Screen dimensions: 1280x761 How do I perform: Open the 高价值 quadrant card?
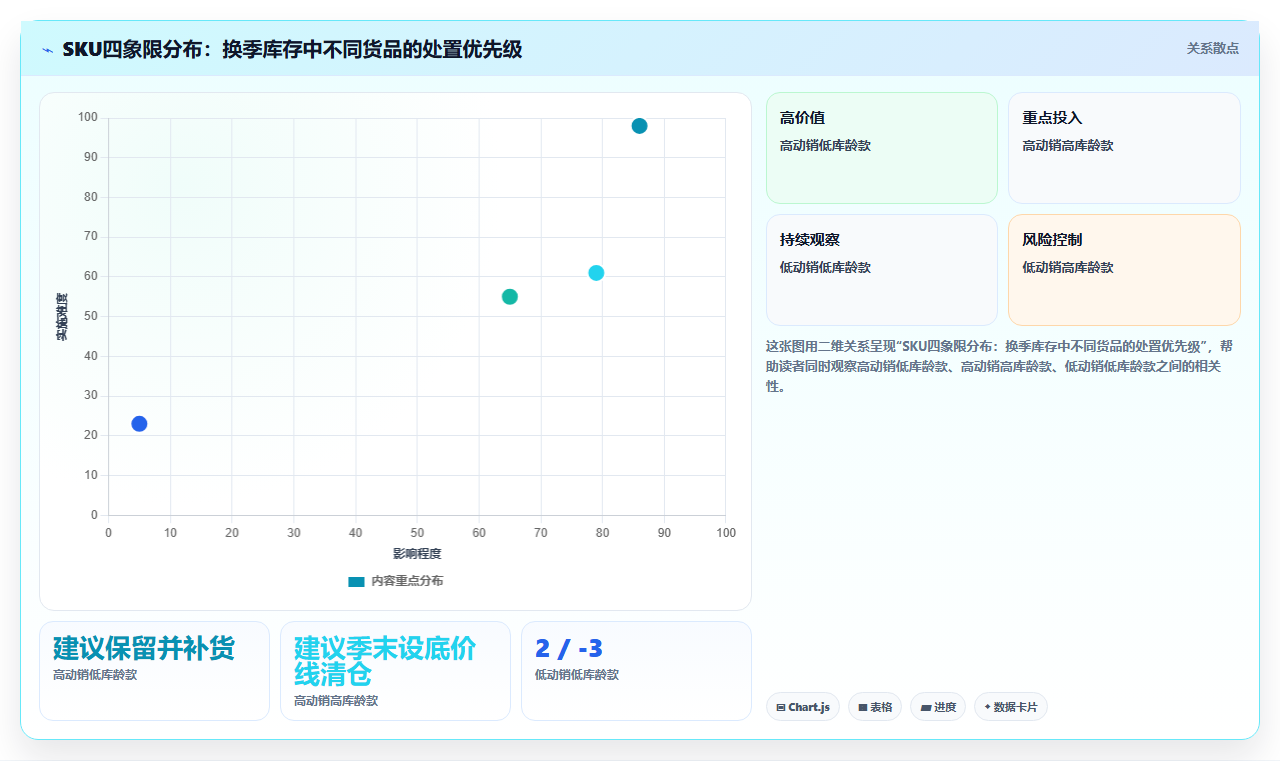(x=882, y=148)
